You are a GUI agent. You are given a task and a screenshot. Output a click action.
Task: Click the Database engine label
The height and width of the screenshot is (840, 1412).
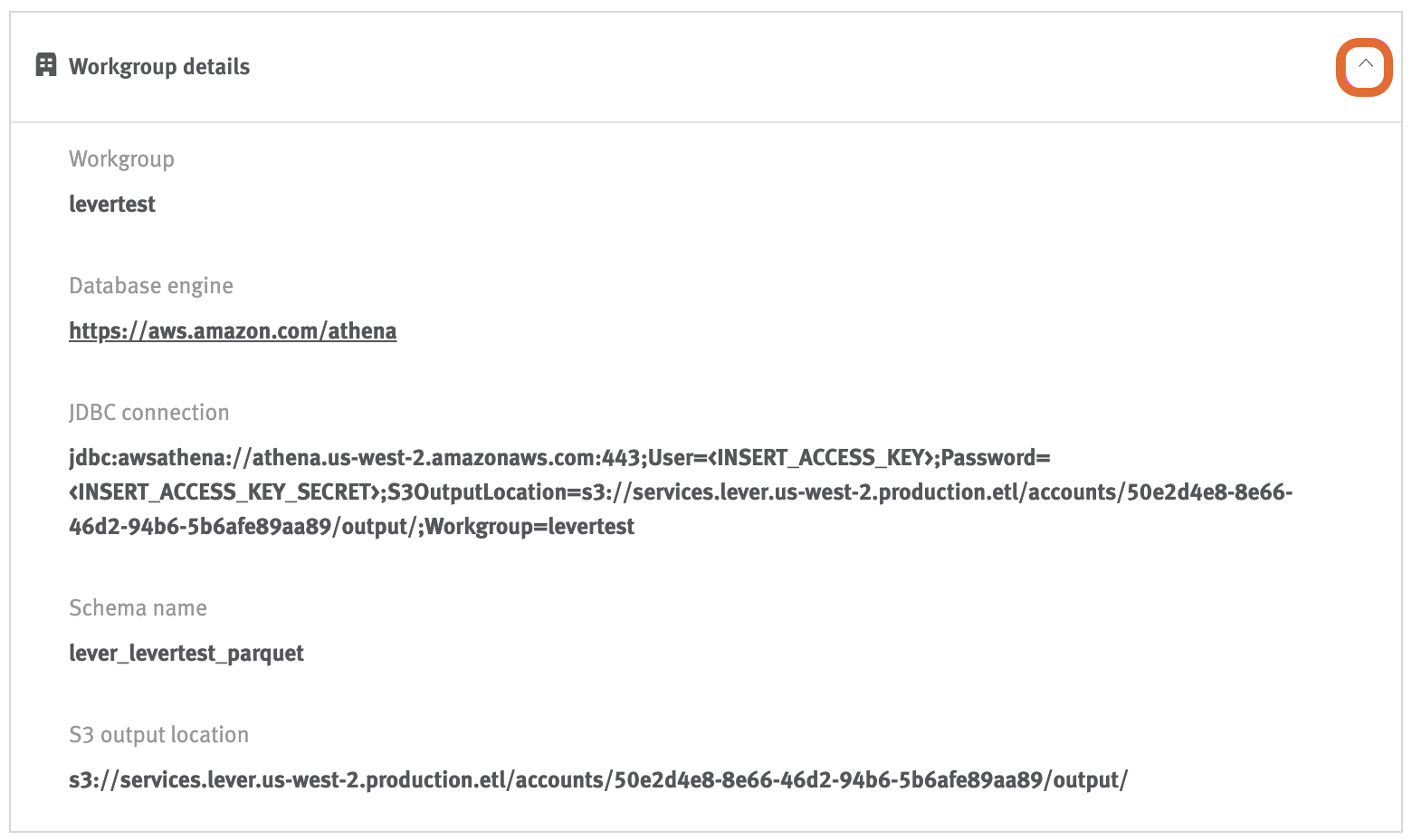(150, 285)
